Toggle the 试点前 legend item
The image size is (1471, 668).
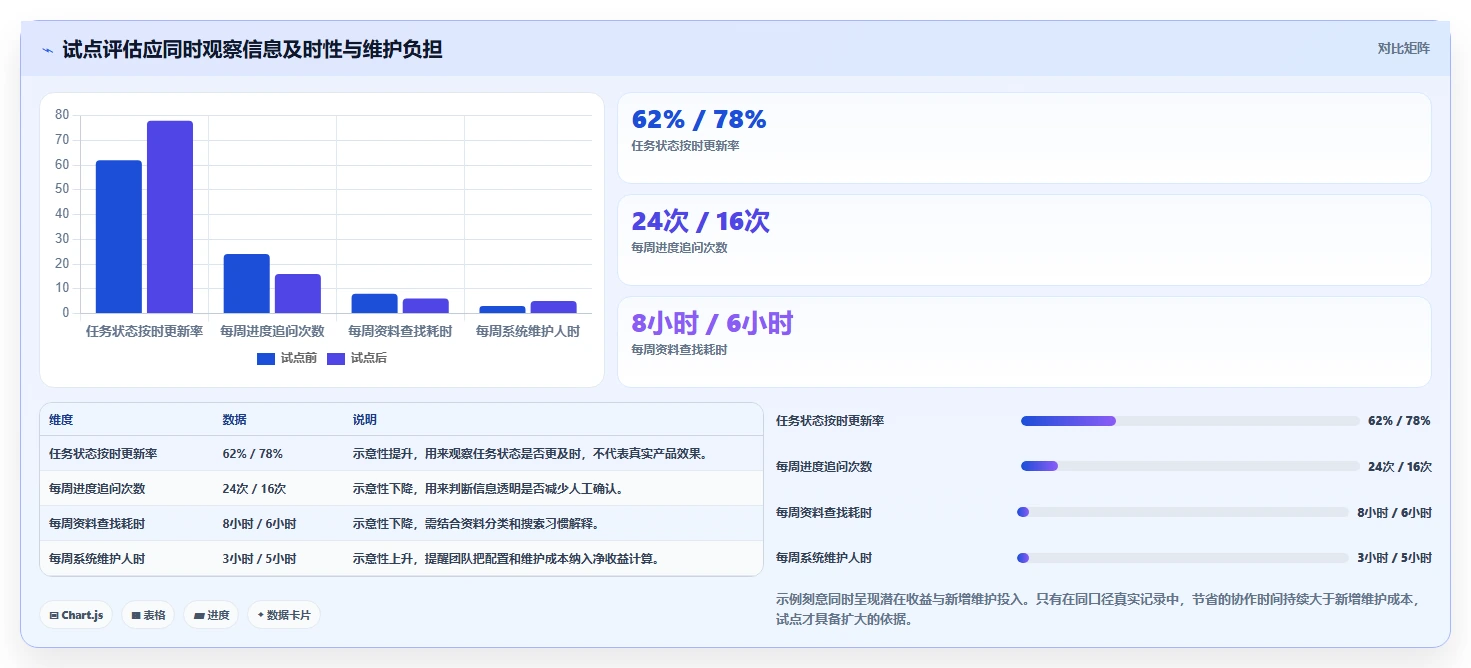(287, 358)
